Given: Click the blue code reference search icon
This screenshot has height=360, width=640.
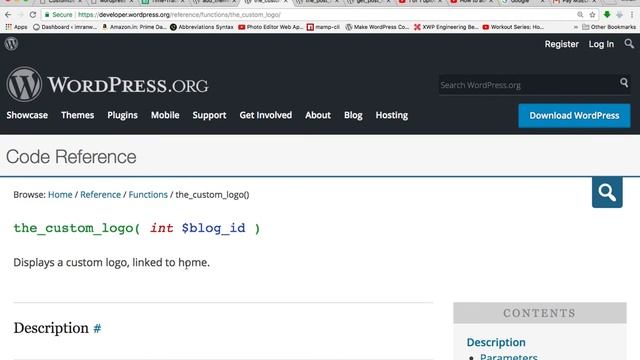Looking at the screenshot, I should (607, 192).
